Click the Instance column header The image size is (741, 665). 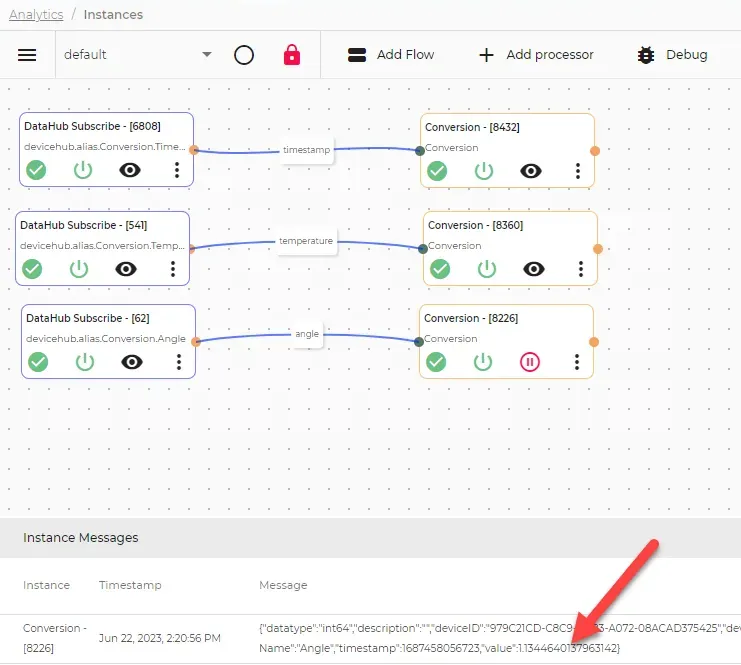coord(46,585)
